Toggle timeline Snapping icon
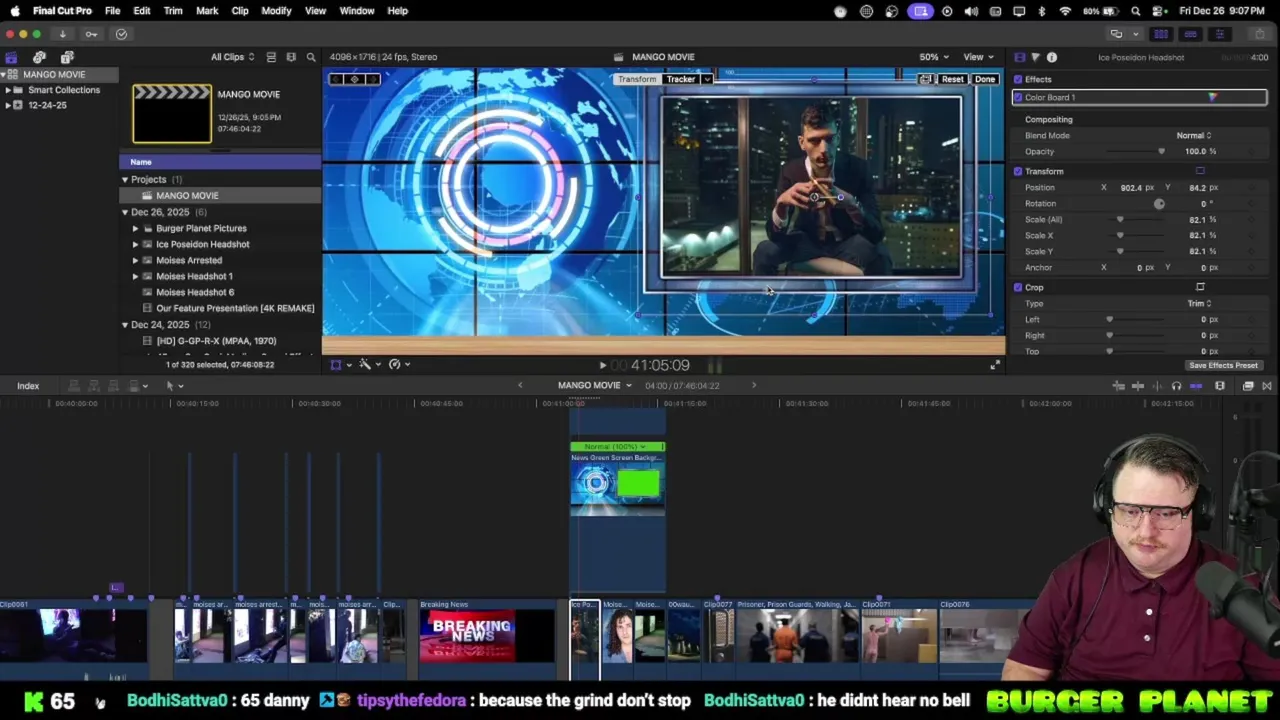 pos(1196,386)
